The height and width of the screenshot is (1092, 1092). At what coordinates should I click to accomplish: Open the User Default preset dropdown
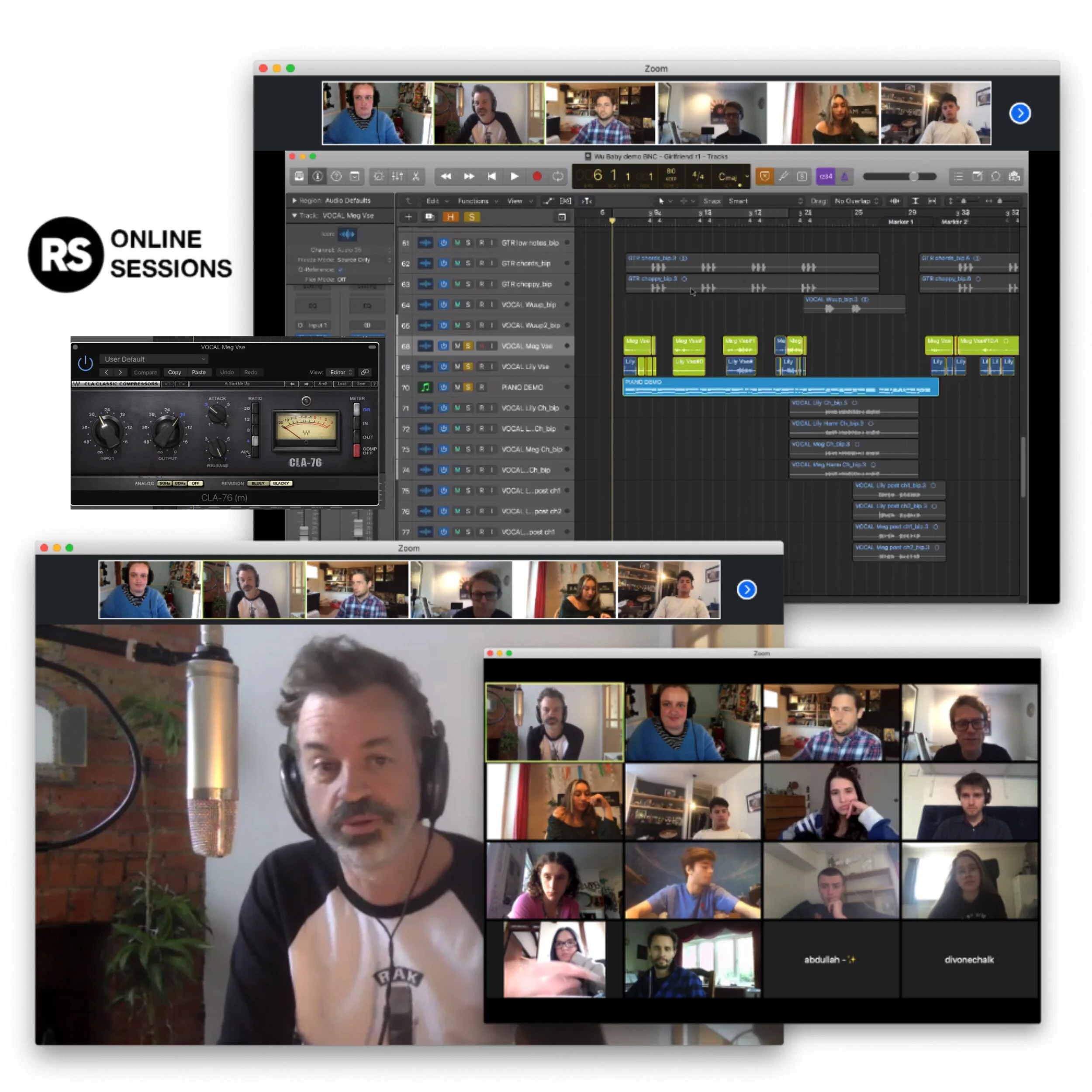[x=154, y=359]
